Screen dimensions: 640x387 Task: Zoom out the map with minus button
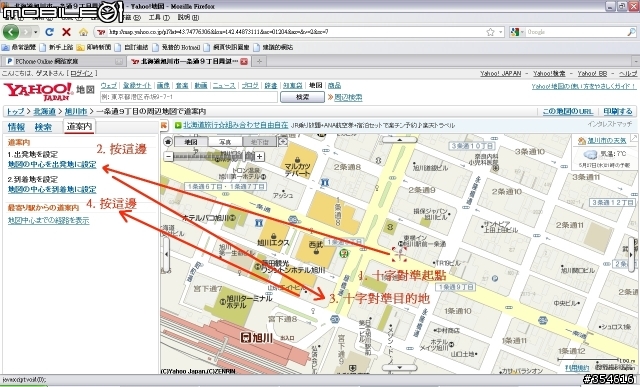tap(169, 156)
